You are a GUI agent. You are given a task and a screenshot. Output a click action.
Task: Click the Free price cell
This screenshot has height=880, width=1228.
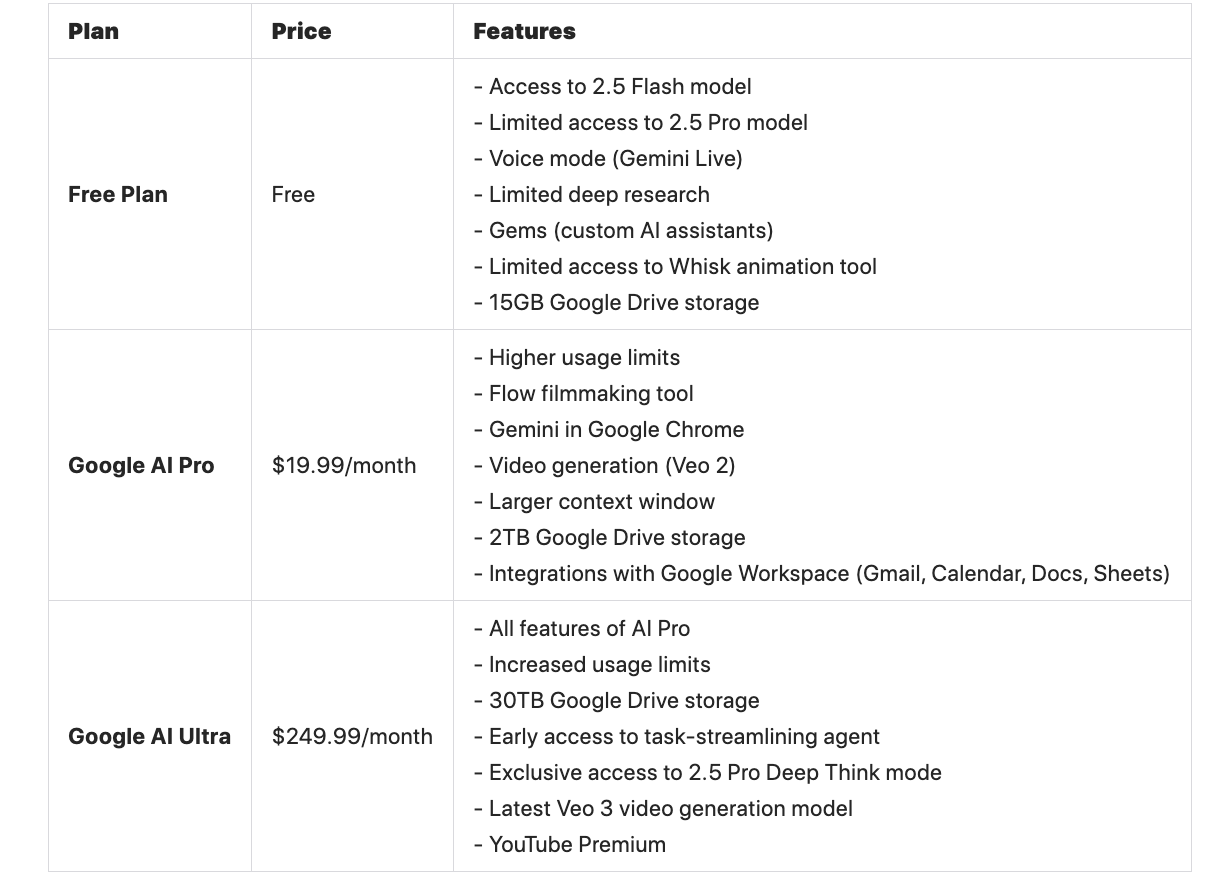pos(293,194)
